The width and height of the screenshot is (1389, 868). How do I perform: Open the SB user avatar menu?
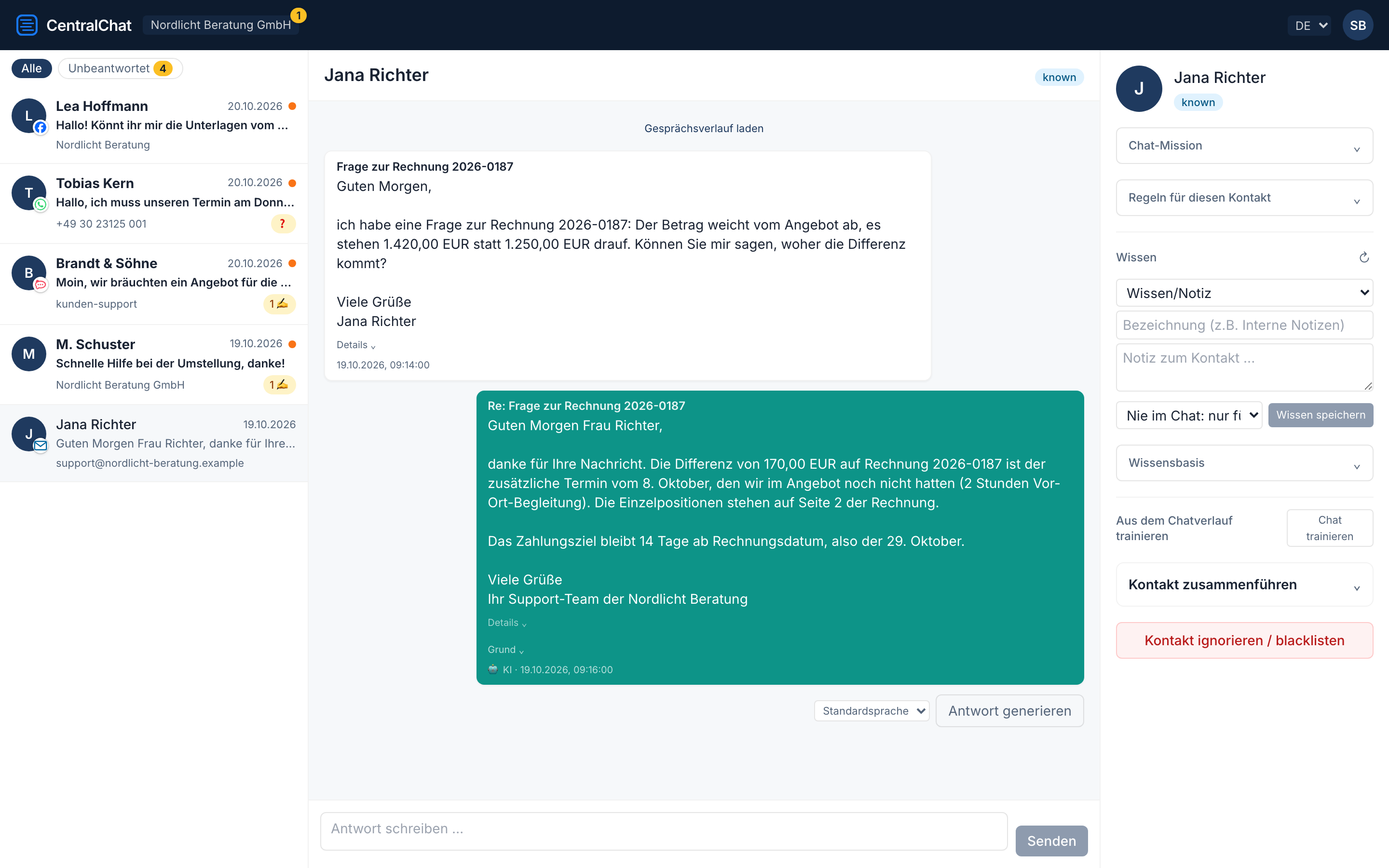[x=1358, y=25]
